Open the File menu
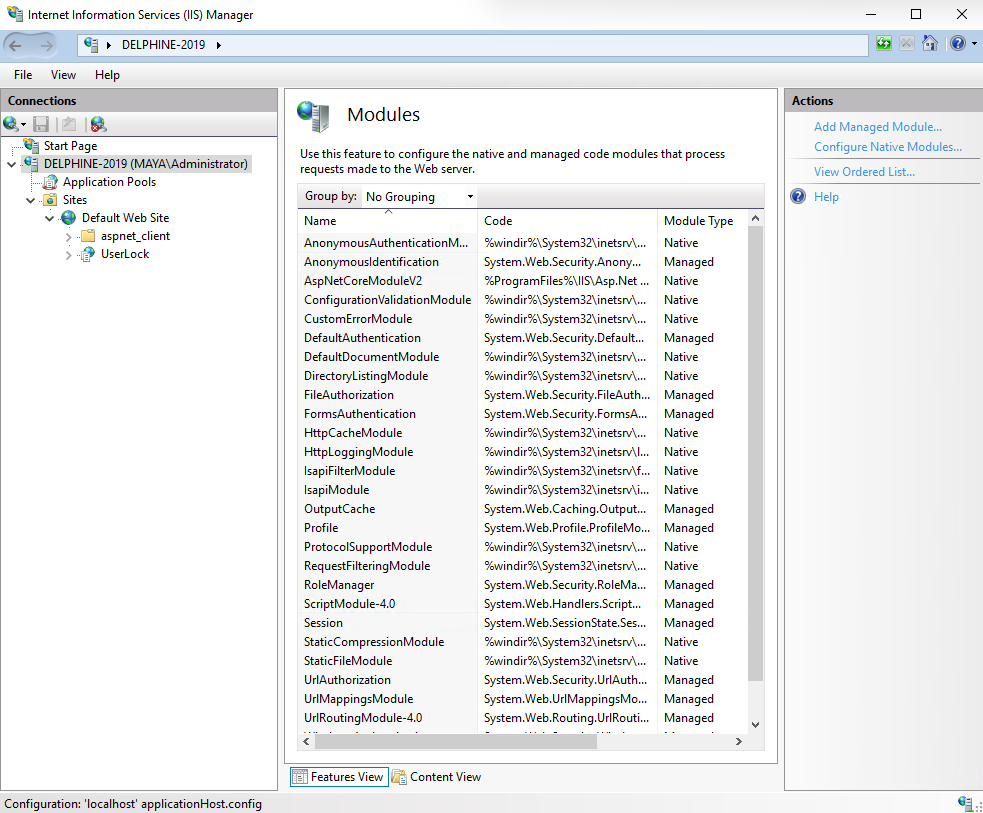Screen dimensions: 983x813 pyautogui.click(x=23, y=75)
